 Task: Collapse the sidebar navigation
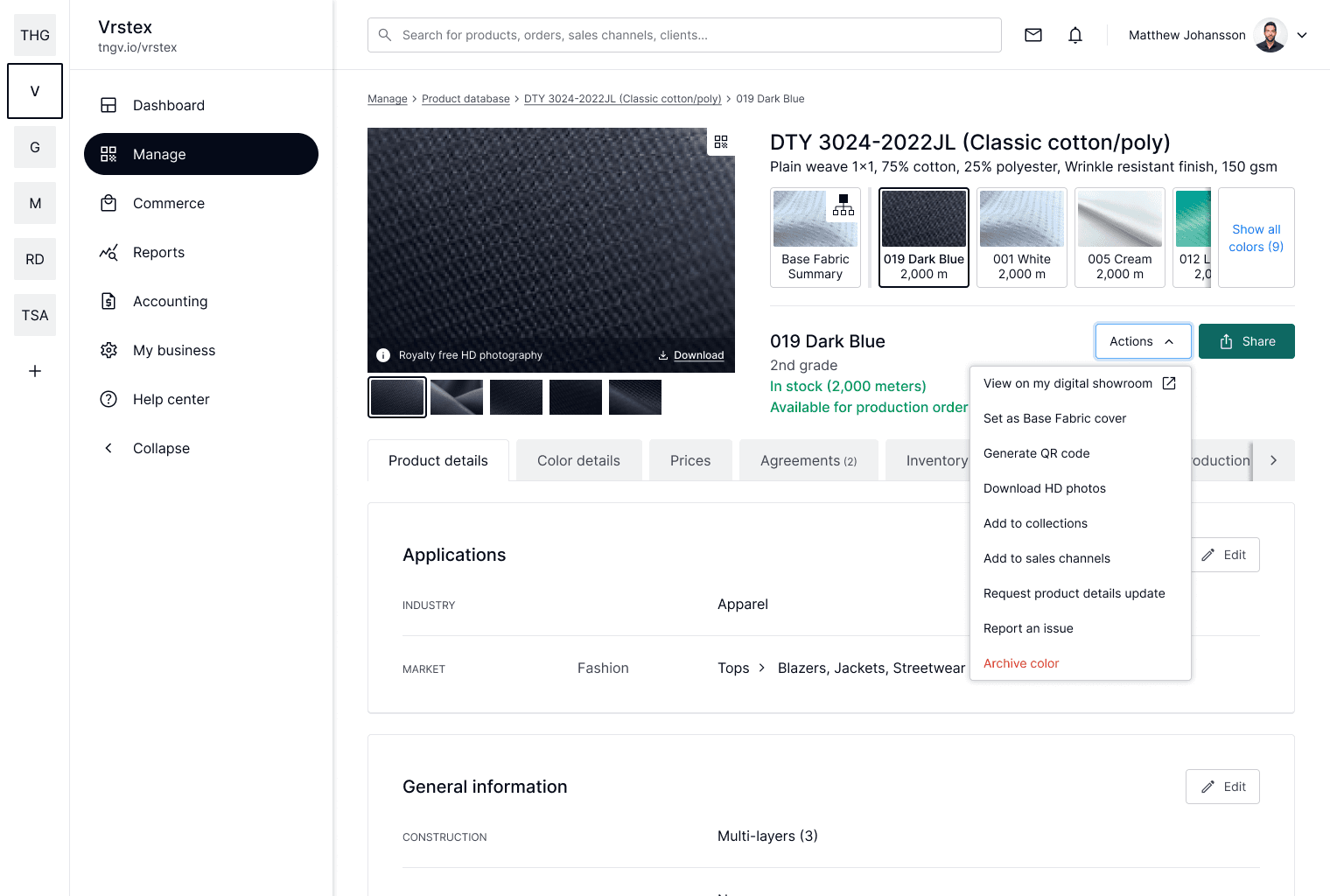pos(201,448)
